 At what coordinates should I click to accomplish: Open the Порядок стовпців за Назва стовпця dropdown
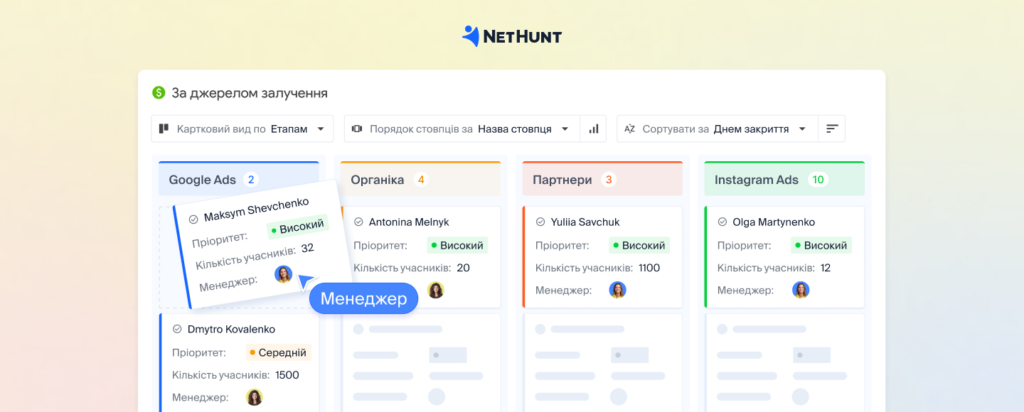462,129
